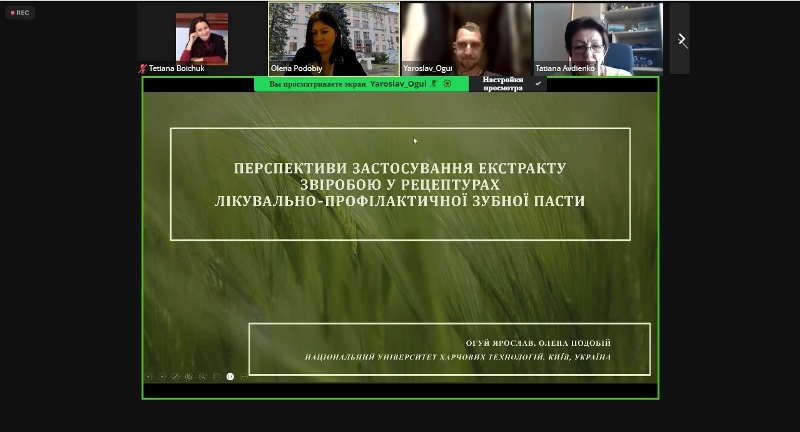Click the REC recording indicator

click(20, 13)
